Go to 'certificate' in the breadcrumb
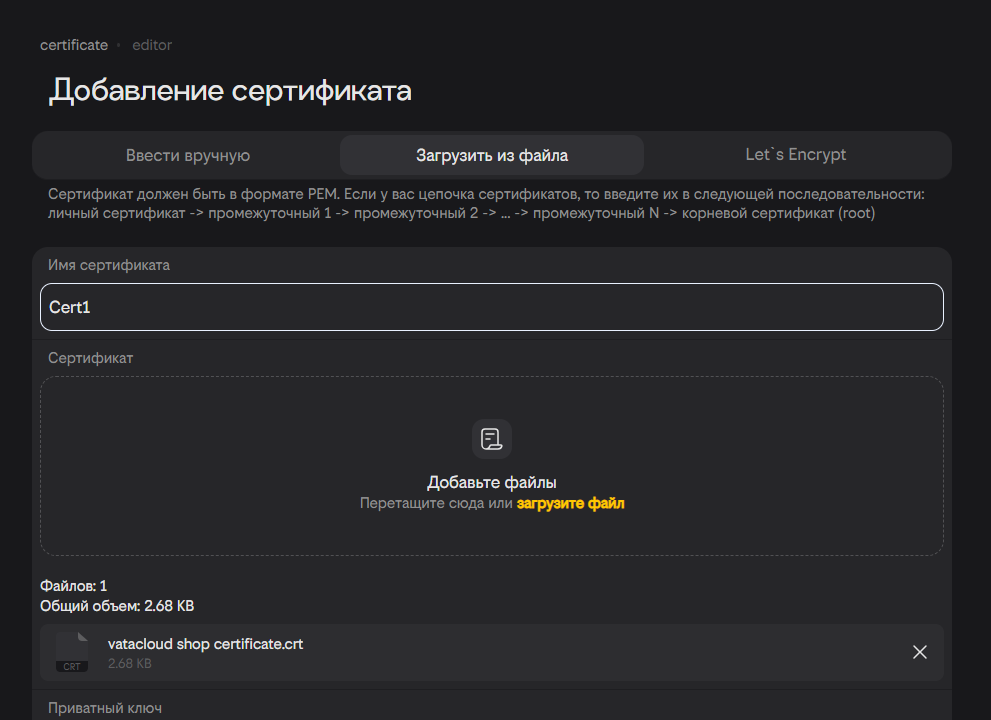 coord(74,45)
